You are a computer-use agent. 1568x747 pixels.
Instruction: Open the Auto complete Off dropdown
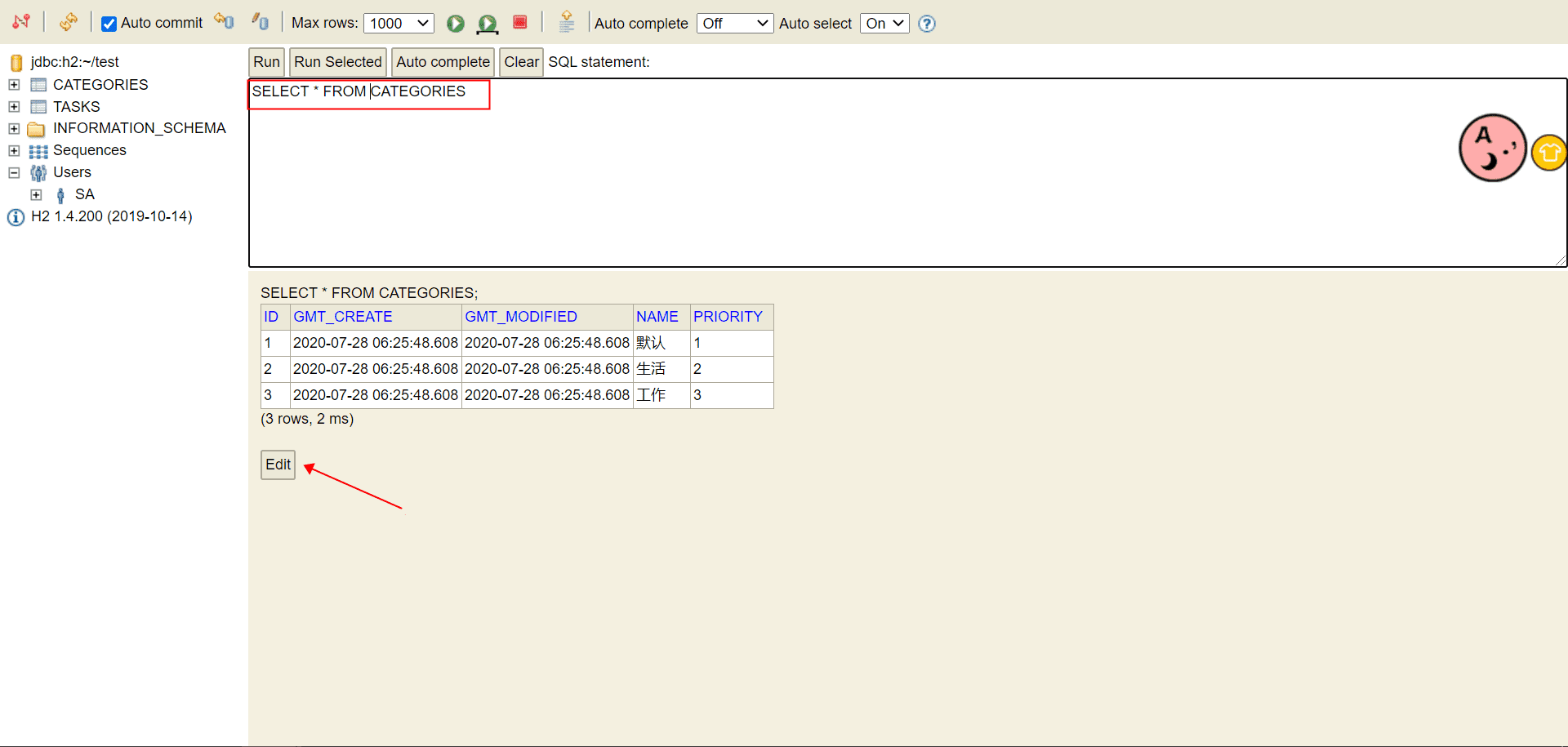[x=734, y=24]
